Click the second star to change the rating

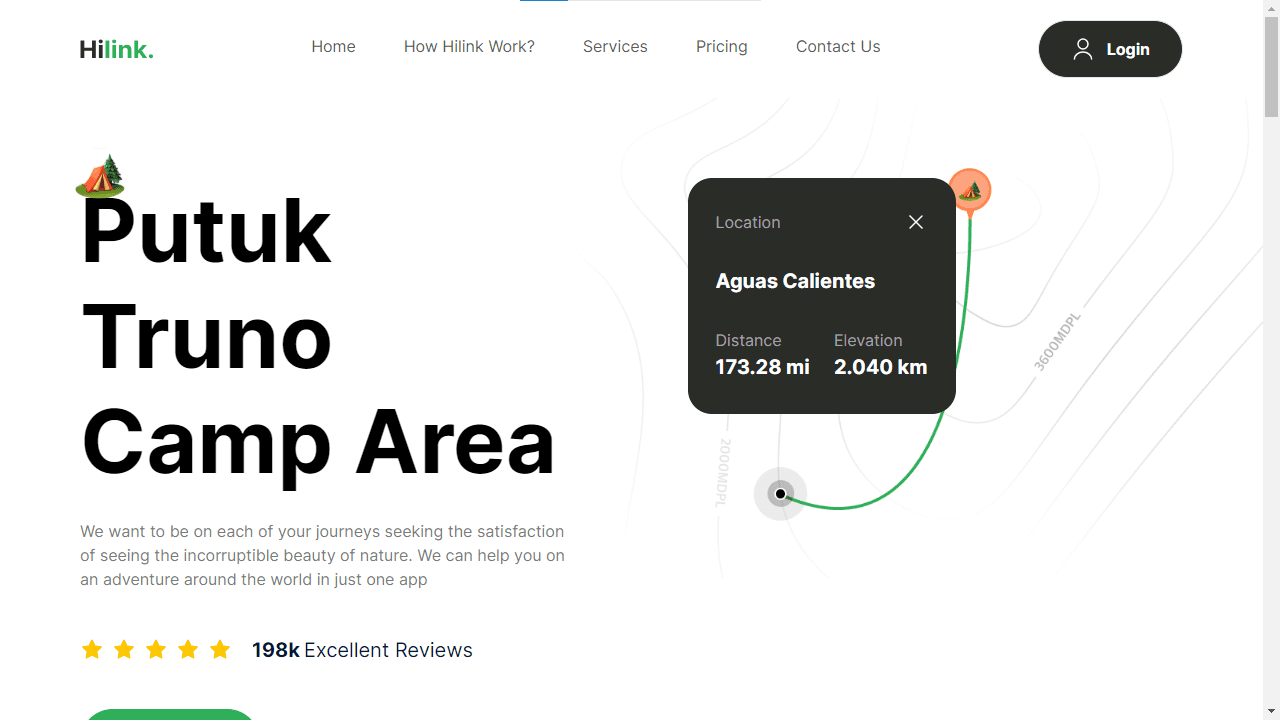(124, 649)
